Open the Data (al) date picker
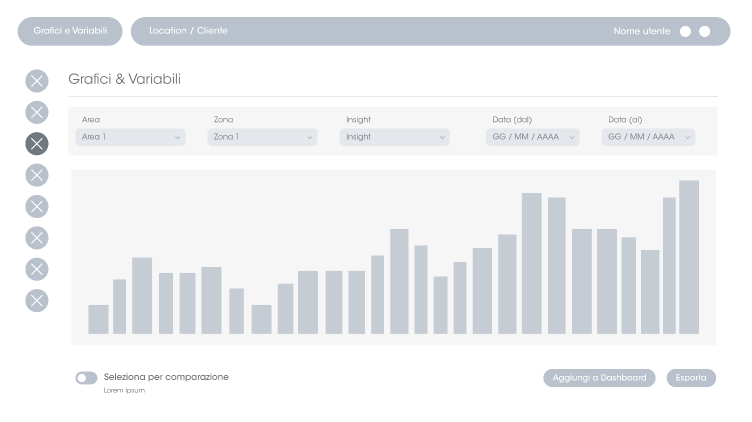The height and width of the screenshot is (422, 752). coord(648,137)
